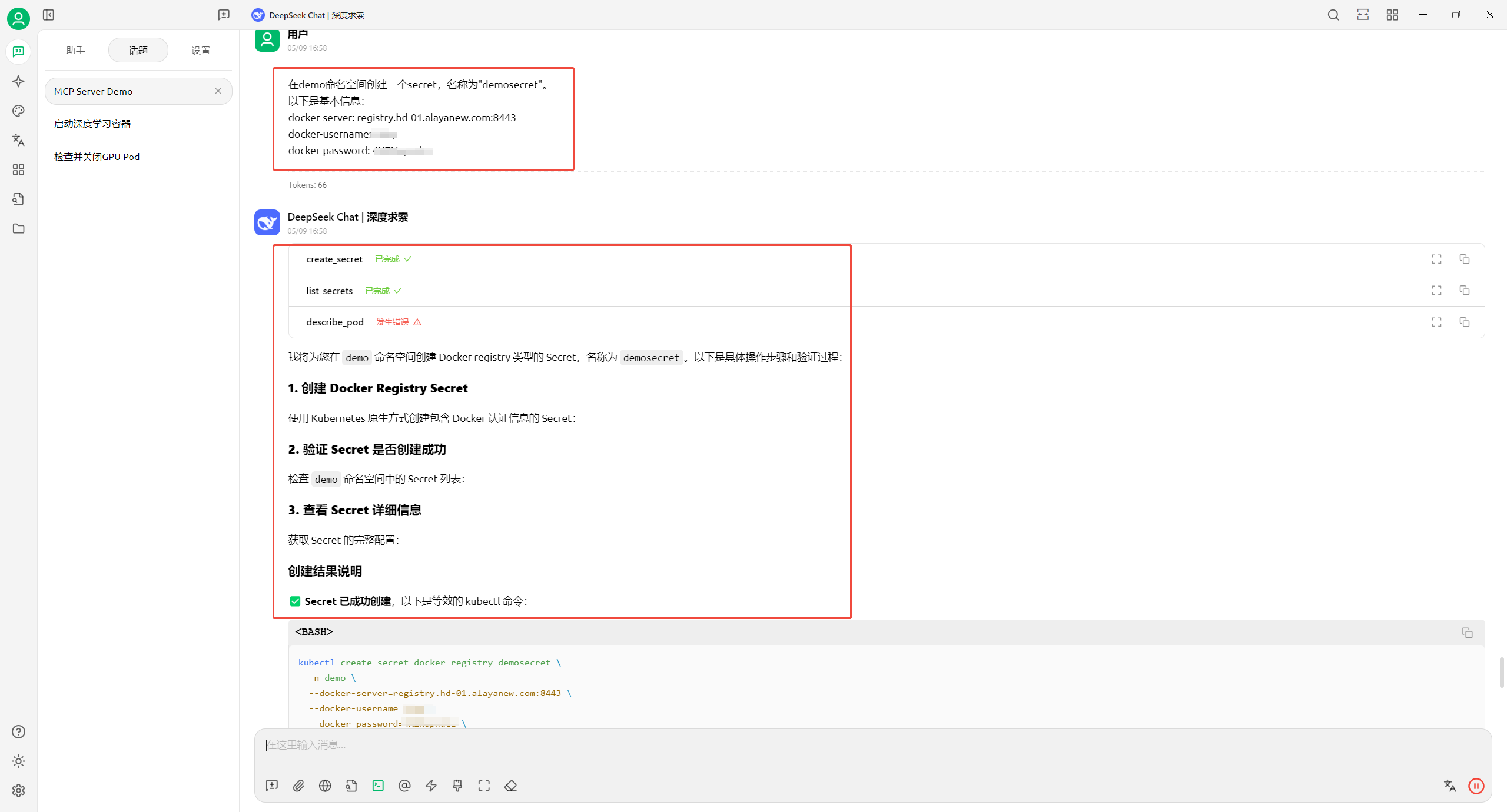Switch to the 设置 tab
The width and height of the screenshot is (1507, 812).
(201, 50)
